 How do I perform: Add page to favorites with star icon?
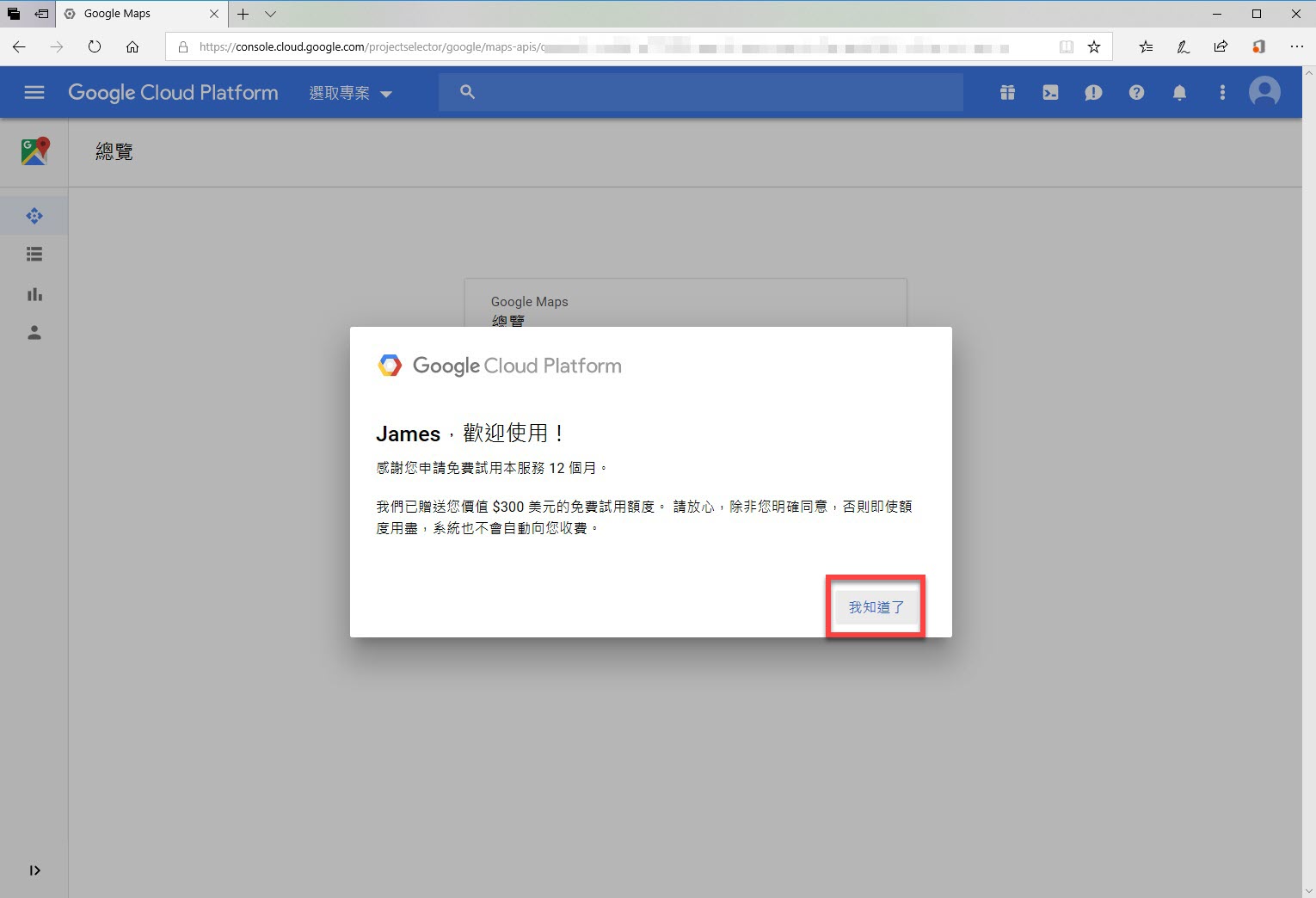click(1094, 47)
